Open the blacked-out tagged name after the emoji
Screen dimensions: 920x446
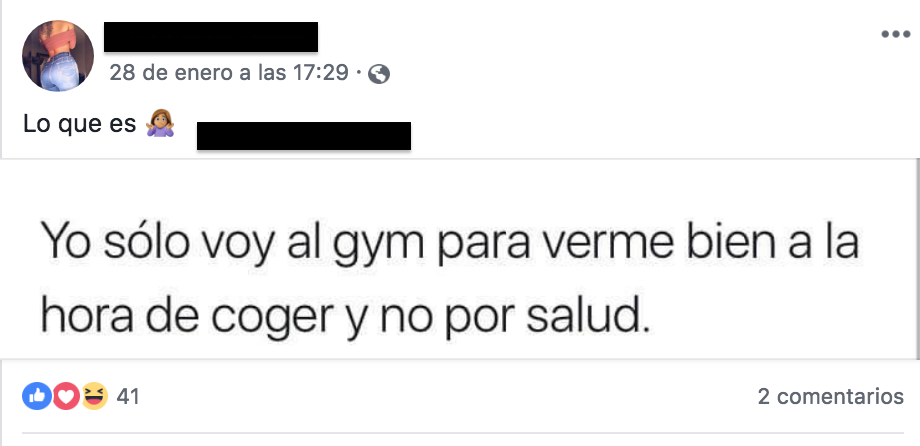tap(304, 136)
